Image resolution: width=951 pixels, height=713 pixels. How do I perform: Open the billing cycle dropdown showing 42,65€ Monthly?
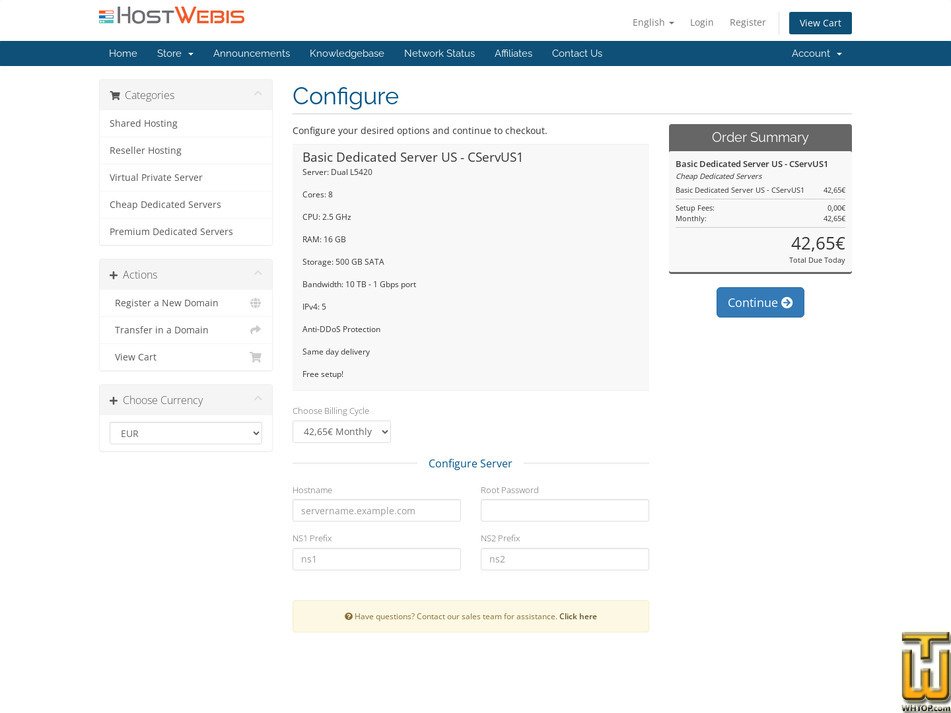point(341,431)
